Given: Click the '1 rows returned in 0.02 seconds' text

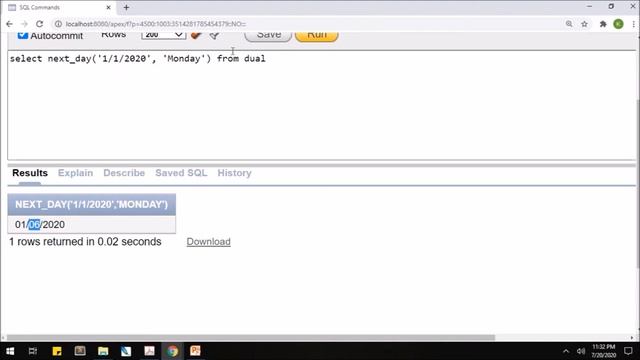Looking at the screenshot, I should point(85,242).
